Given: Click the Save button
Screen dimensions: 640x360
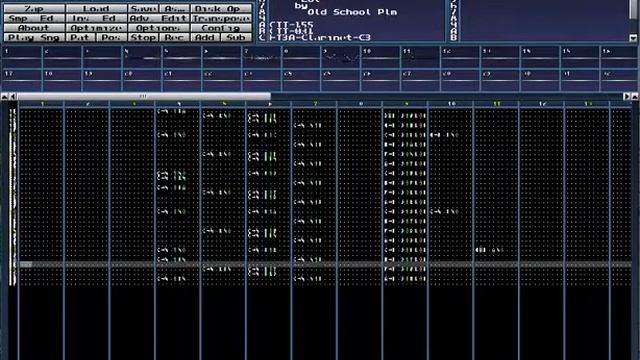Looking at the screenshot, I should [143, 9].
